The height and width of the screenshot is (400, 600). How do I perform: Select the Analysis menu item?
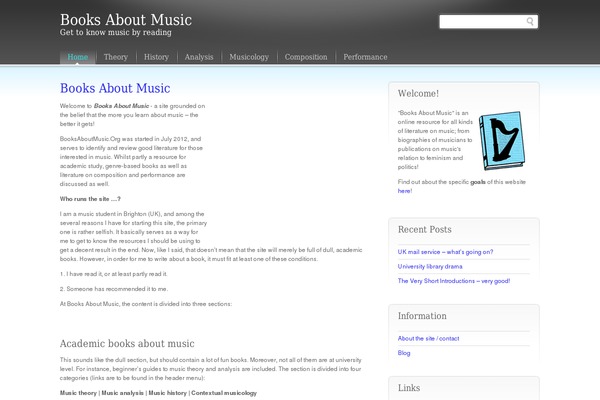[199, 57]
